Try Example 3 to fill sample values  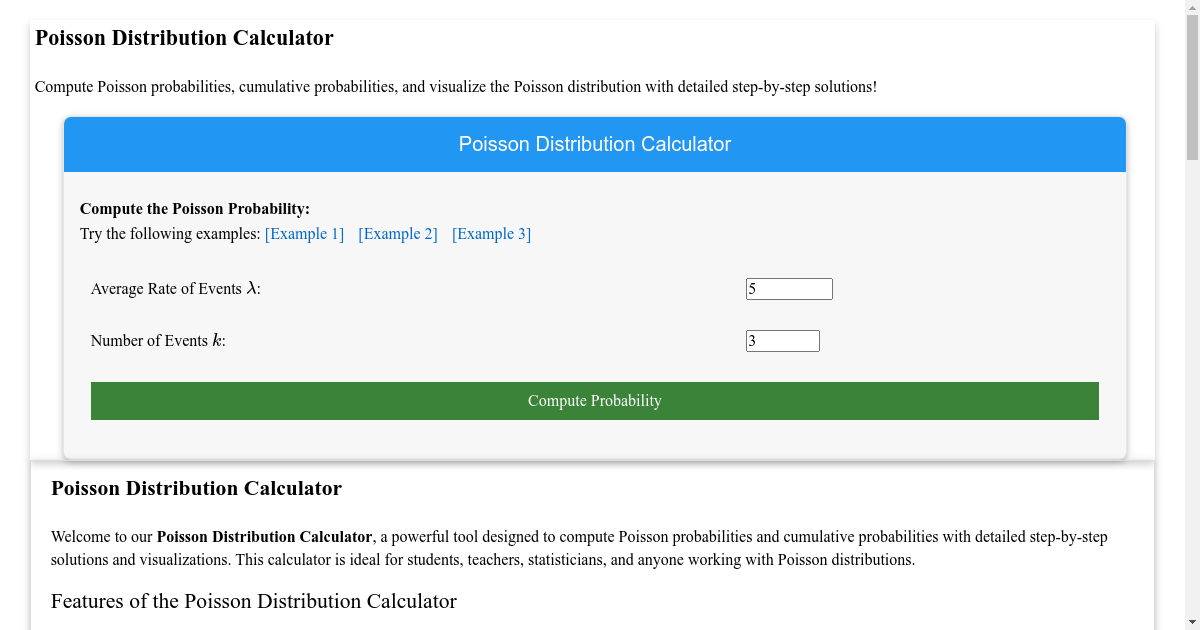pos(491,233)
